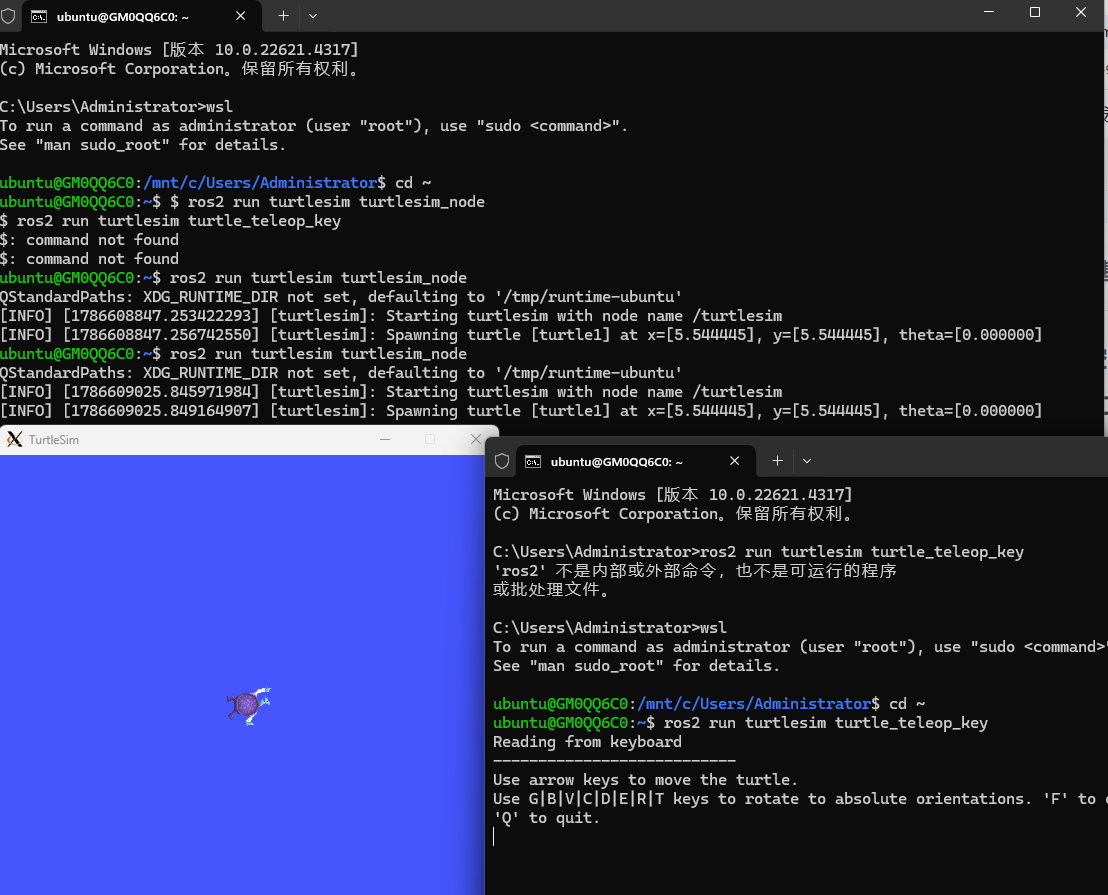The height and width of the screenshot is (895, 1108).
Task: Click 'C:\Users\Administrator>wsl' in the top terminal
Action: 116,107
